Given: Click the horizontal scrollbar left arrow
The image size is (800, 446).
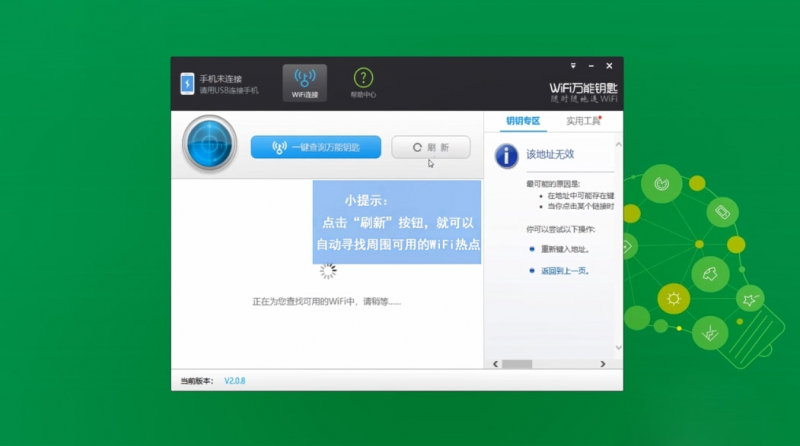Looking at the screenshot, I should pyautogui.click(x=495, y=364).
